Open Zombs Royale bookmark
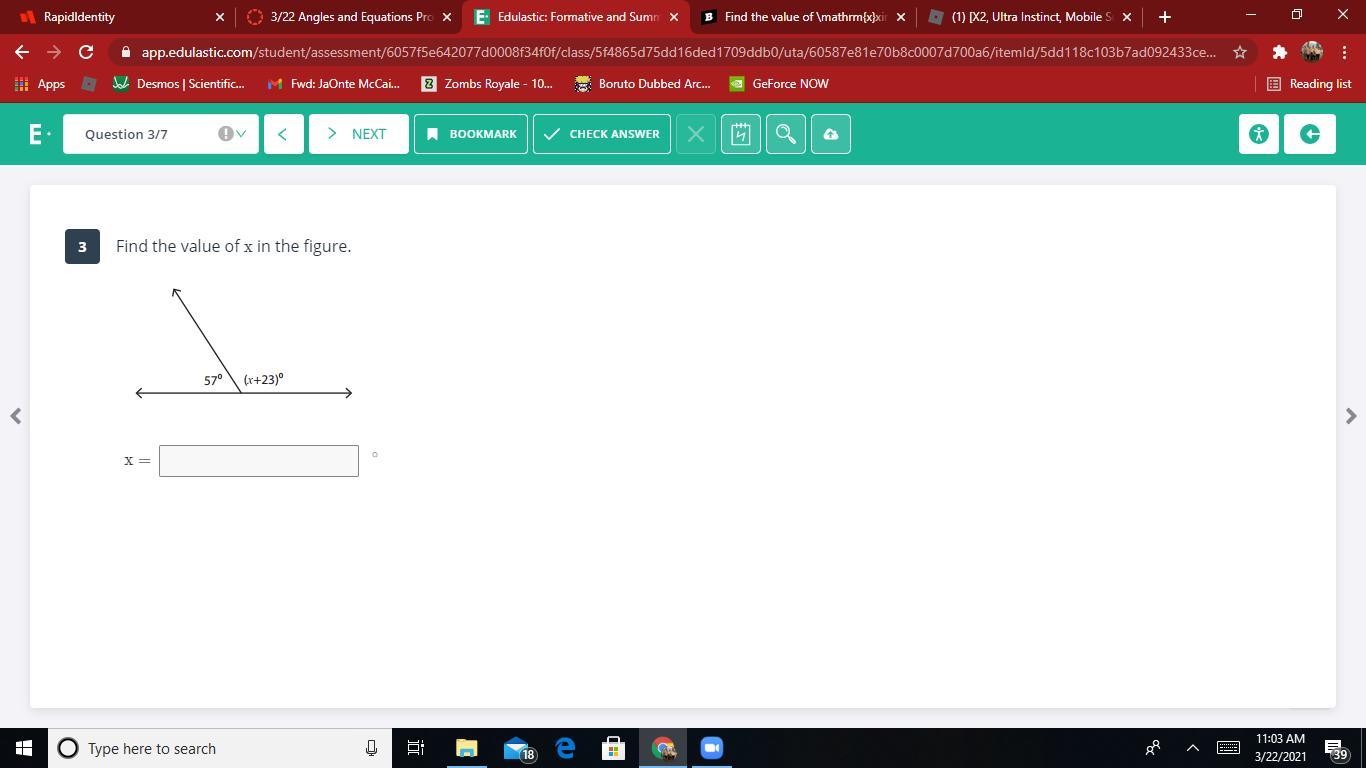Screen dimensions: 1366x768 488,84
